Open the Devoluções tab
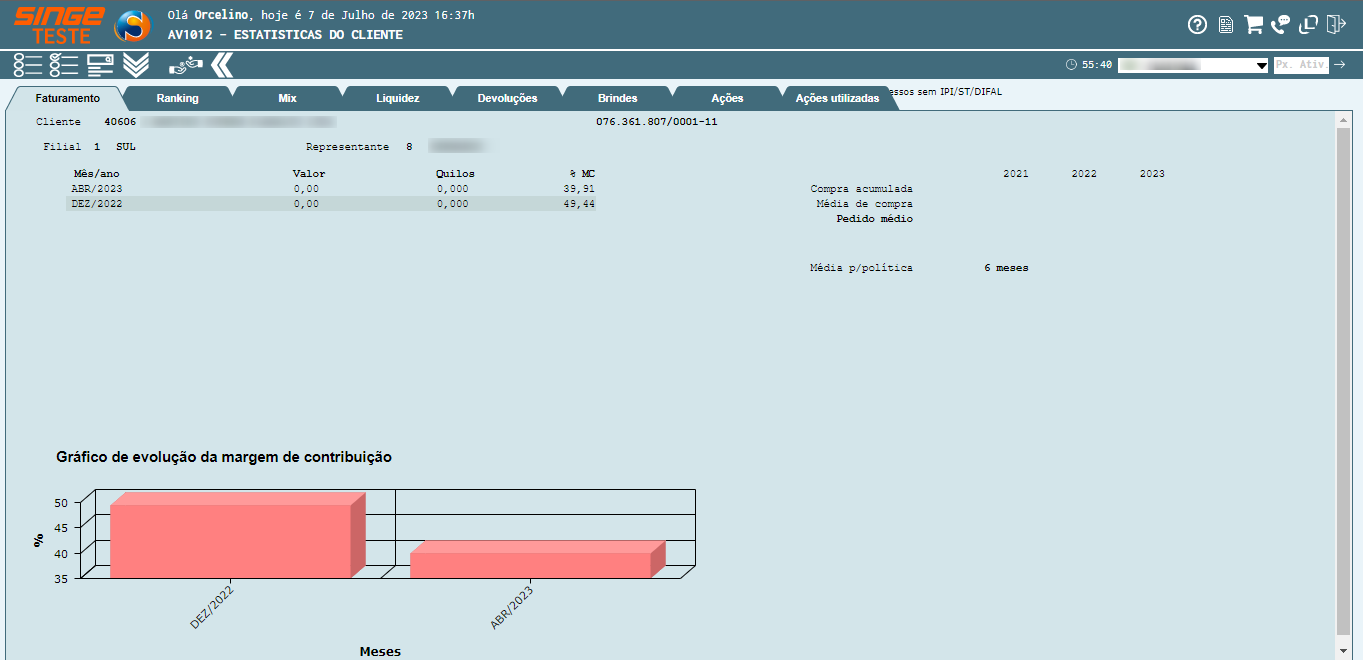1363x660 pixels. click(507, 98)
